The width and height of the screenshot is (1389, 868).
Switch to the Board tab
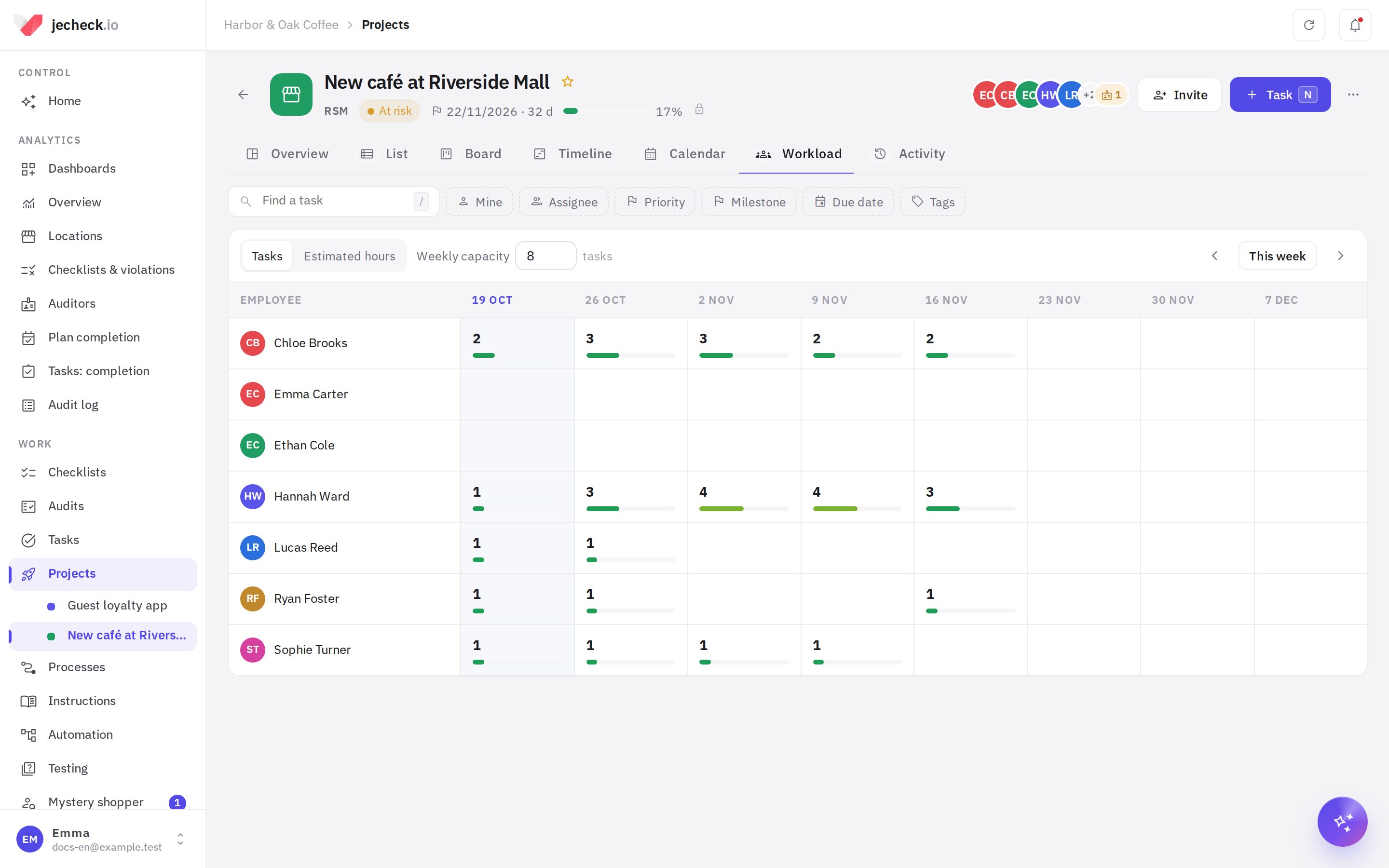tap(471, 154)
